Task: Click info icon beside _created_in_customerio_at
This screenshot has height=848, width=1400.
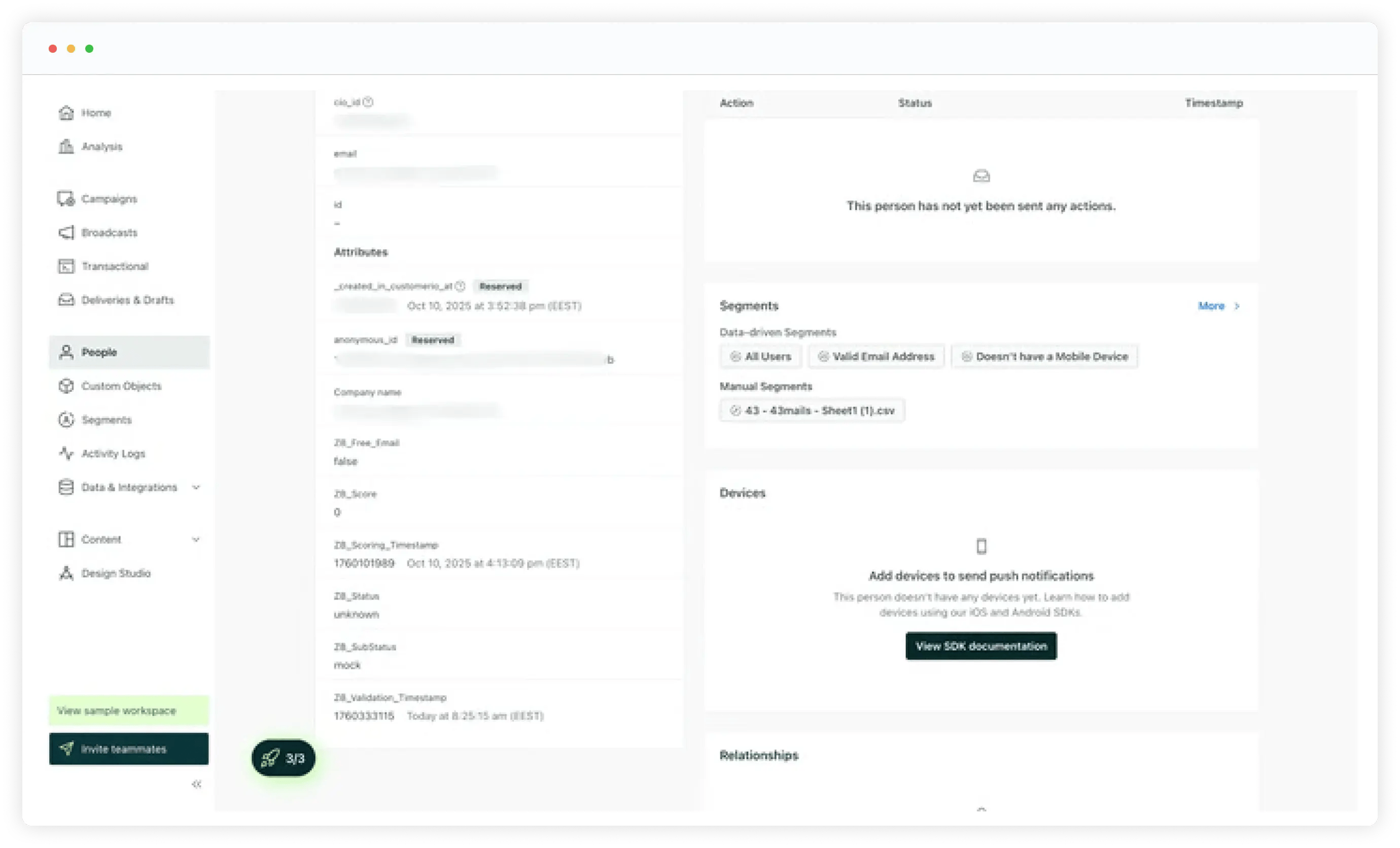Action: point(460,286)
